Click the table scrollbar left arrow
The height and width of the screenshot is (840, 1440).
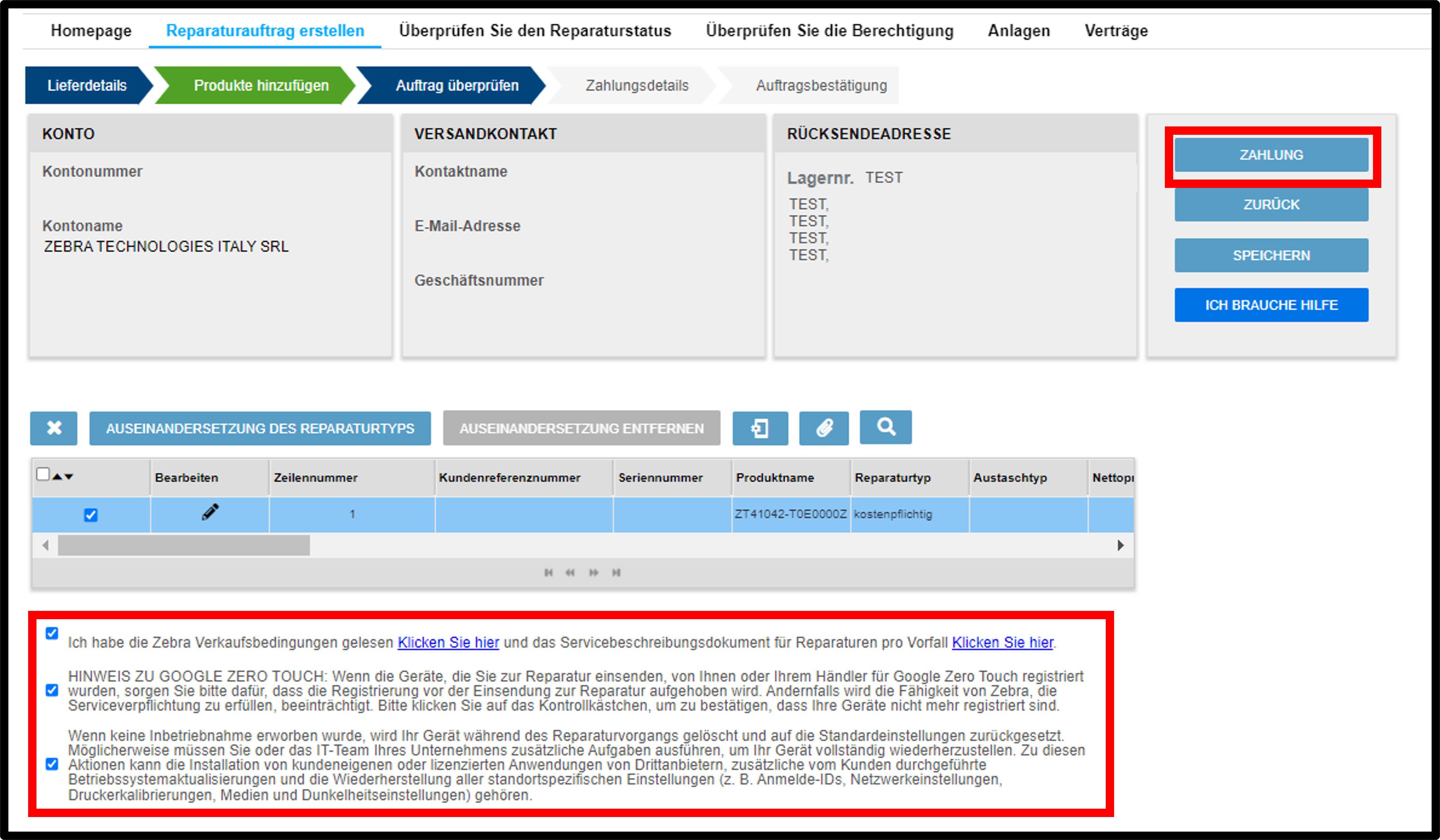pyautogui.click(x=45, y=545)
